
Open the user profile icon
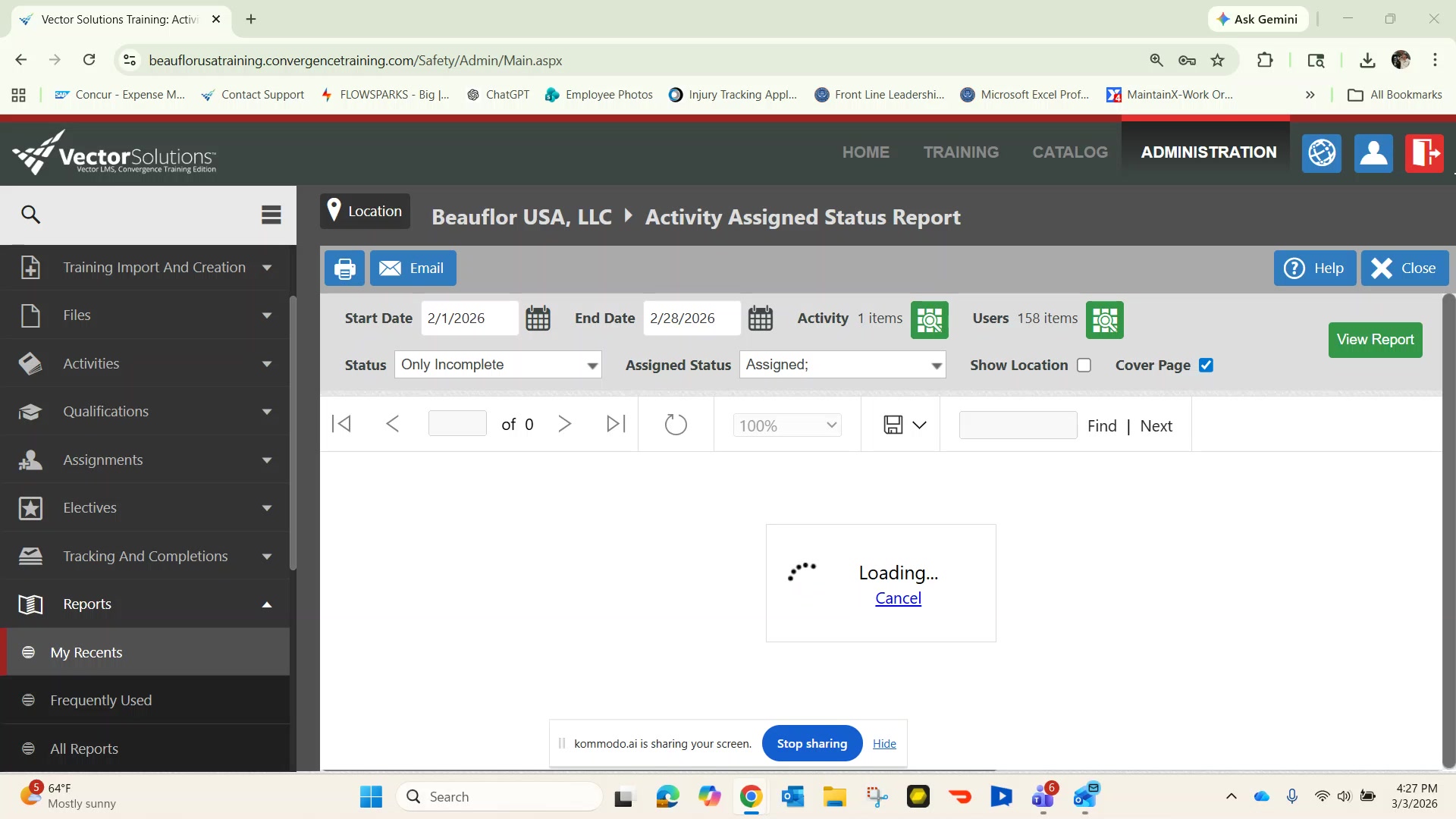pos(1373,153)
